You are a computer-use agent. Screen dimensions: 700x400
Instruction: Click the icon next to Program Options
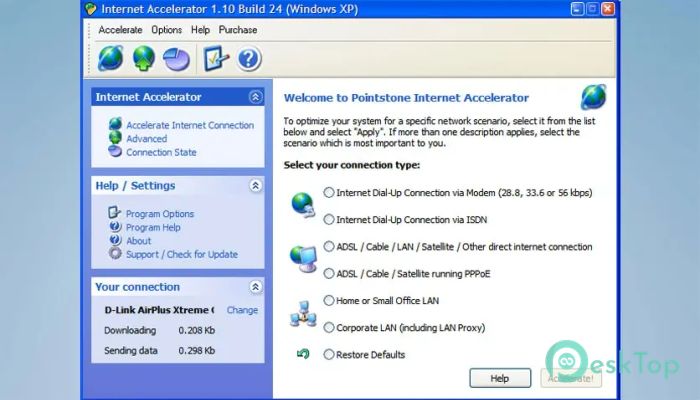pos(114,212)
